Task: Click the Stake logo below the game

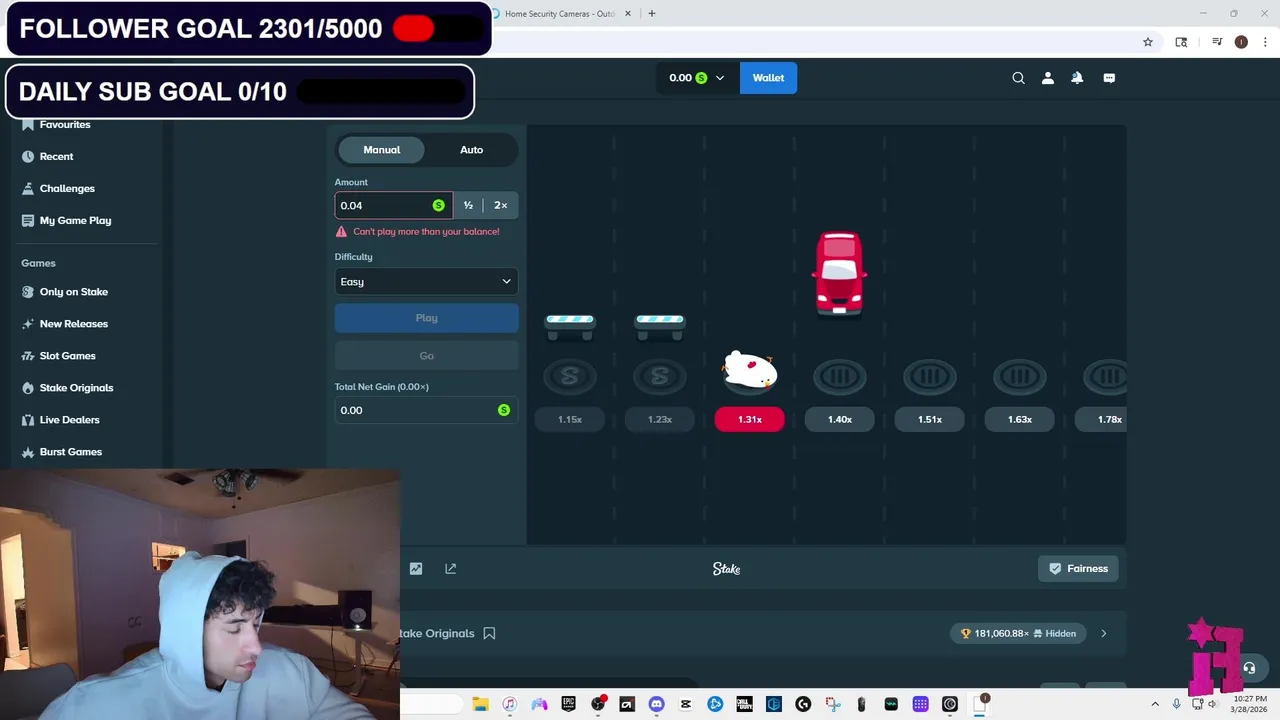Action: (726, 568)
